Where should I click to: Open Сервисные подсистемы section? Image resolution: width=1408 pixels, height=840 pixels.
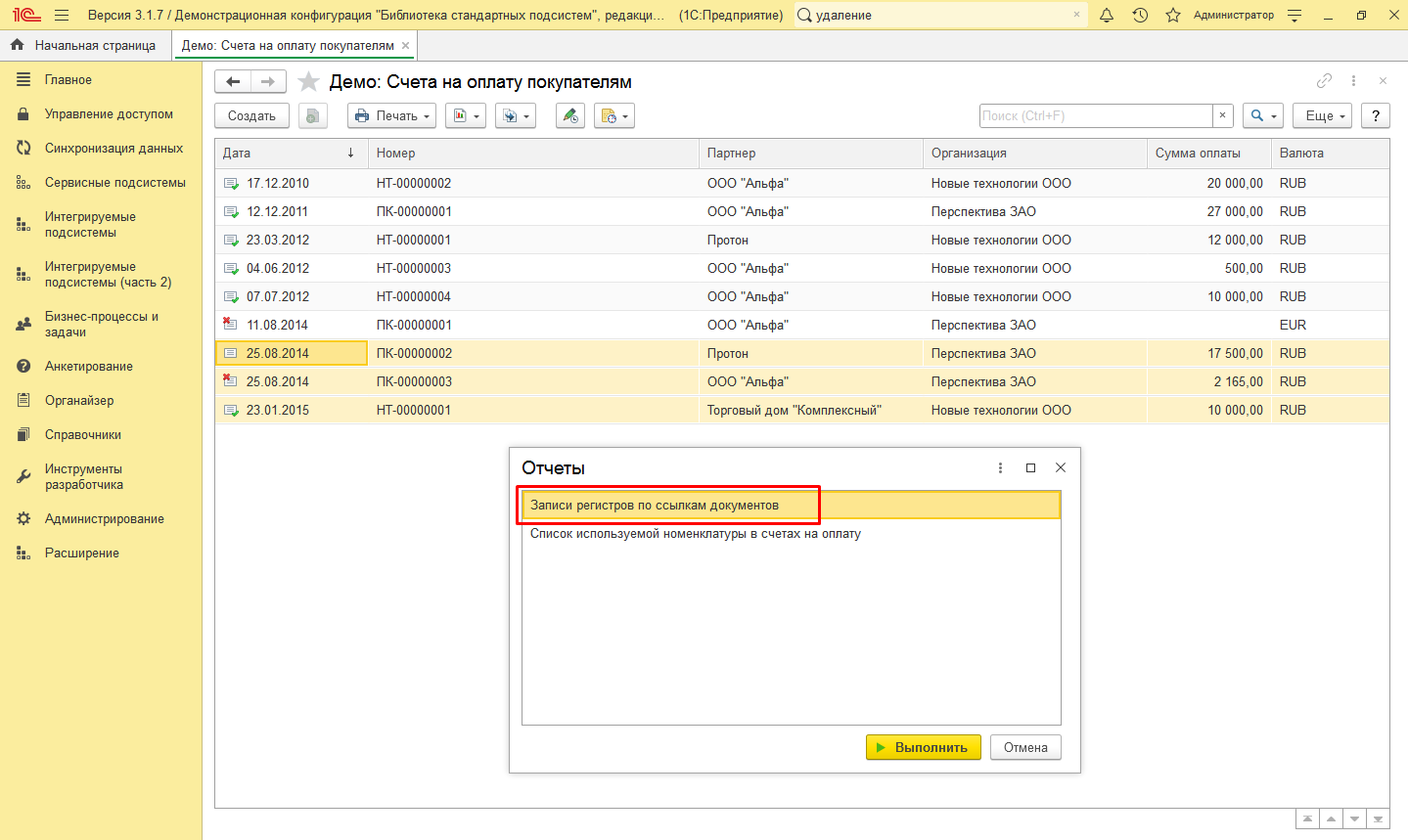(114, 183)
